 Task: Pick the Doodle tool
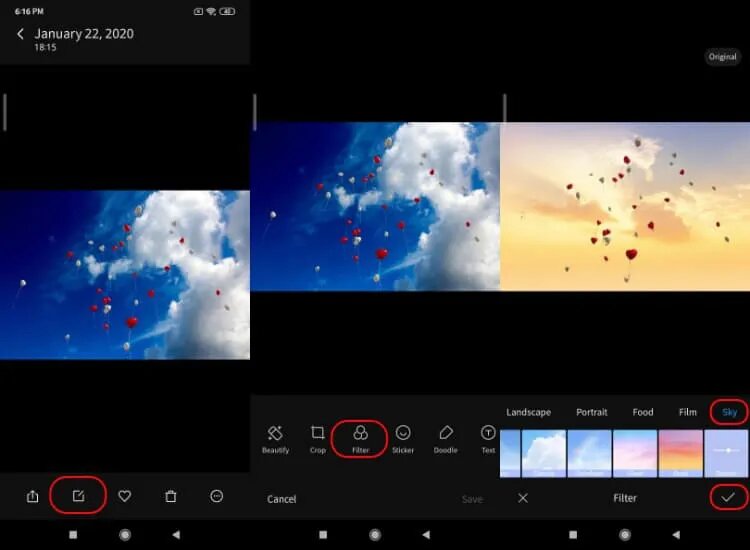[446, 438]
